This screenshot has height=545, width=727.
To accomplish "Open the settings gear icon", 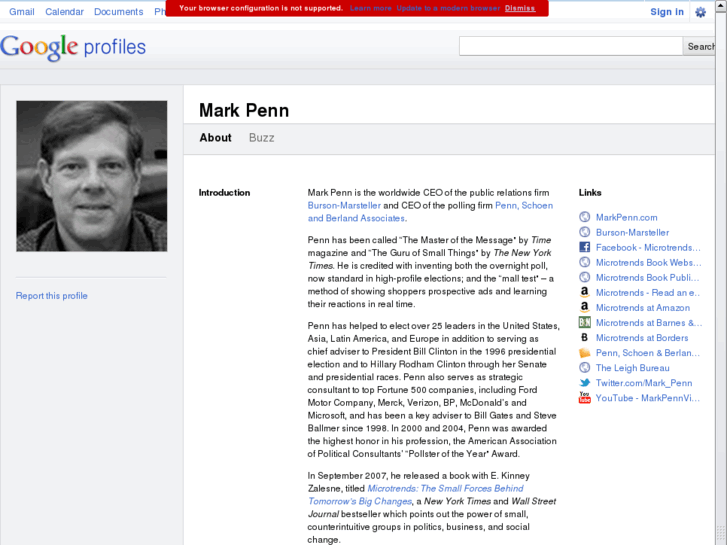I will click(701, 12).
